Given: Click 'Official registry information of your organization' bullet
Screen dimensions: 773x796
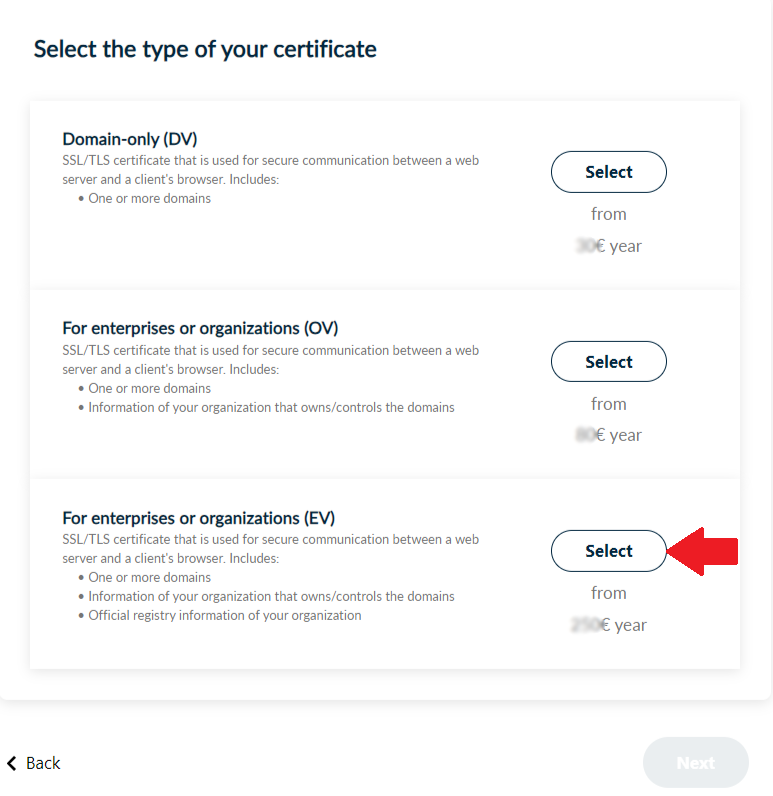Looking at the screenshot, I should click(224, 615).
